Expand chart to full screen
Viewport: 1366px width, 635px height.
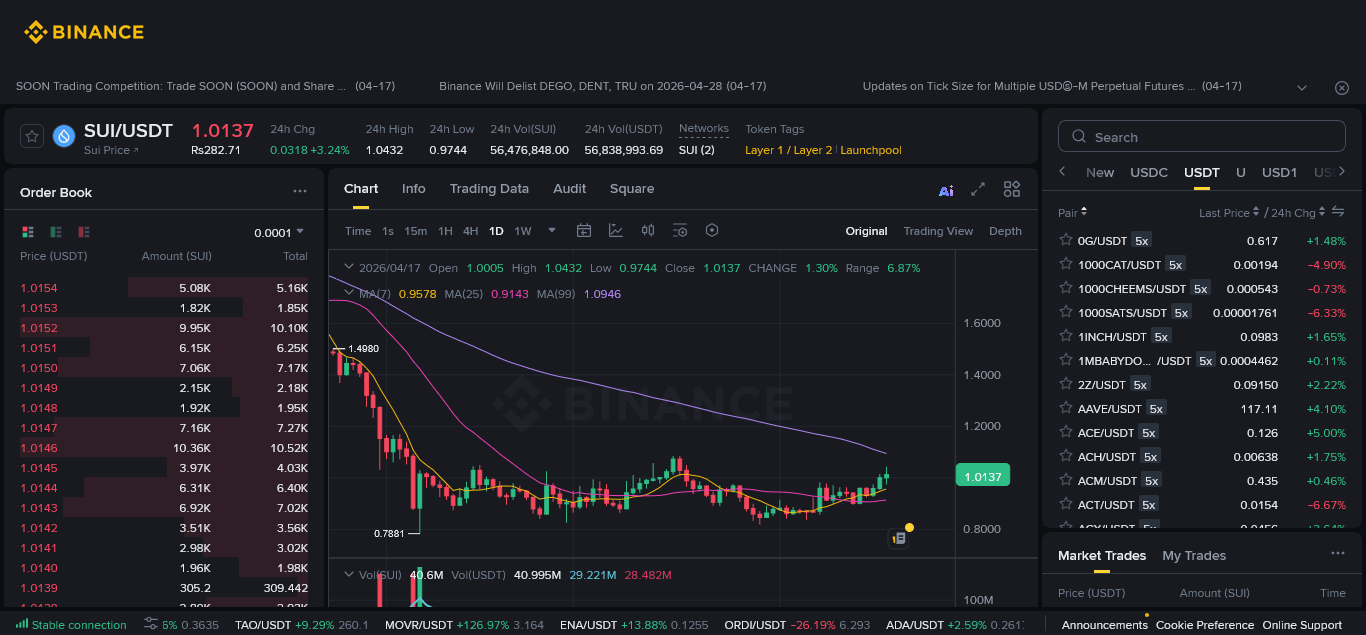[979, 189]
